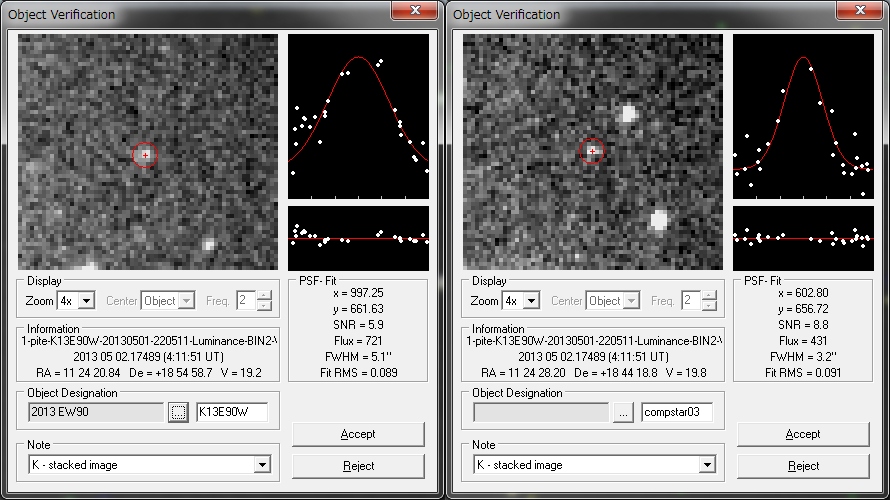Expand the Note dropdown in the compstar03 dialog

[707, 465]
